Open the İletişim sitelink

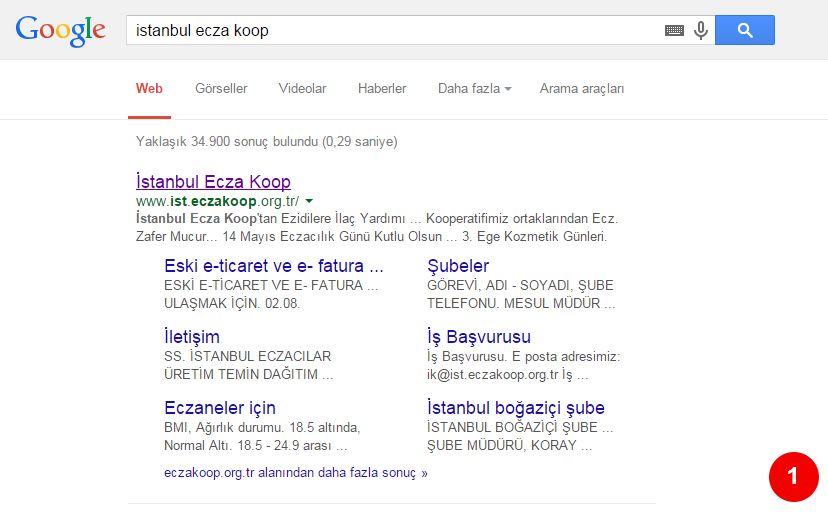click(x=192, y=337)
